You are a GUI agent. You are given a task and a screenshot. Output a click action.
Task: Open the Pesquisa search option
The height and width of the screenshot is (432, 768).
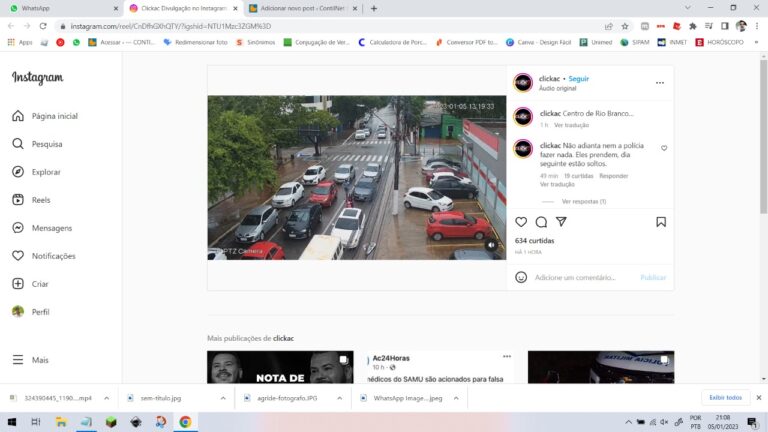tap(37, 144)
